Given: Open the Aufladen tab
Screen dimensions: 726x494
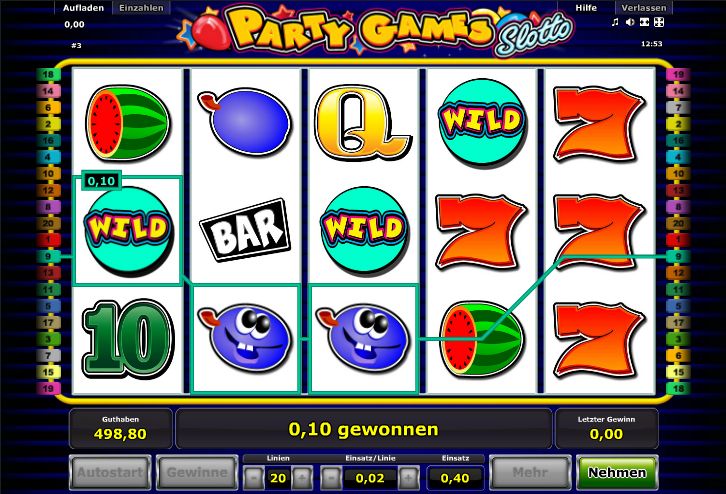Looking at the screenshot, I should 83,8.
